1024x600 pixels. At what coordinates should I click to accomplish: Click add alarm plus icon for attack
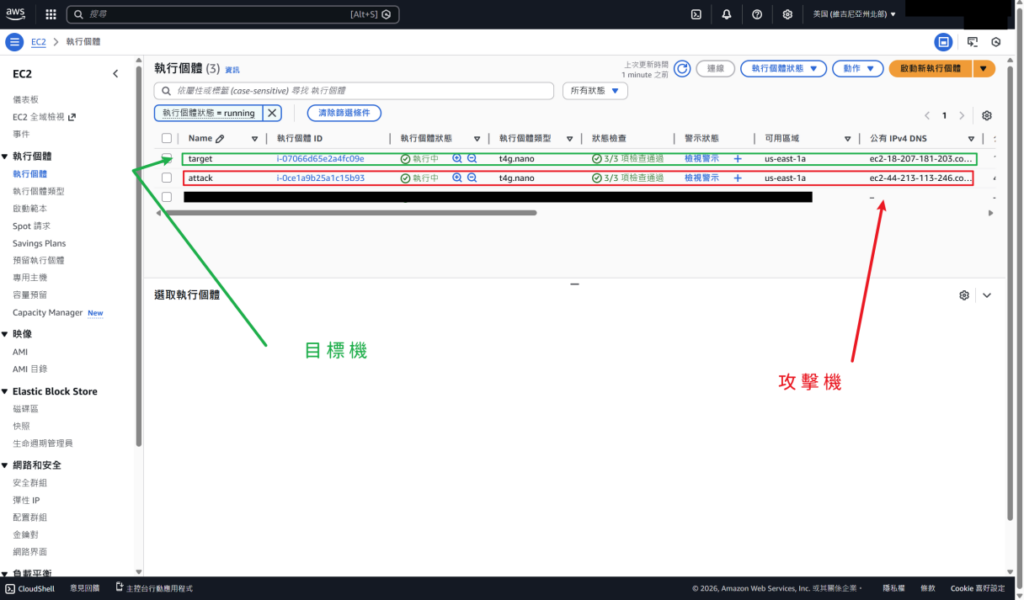[x=738, y=178]
